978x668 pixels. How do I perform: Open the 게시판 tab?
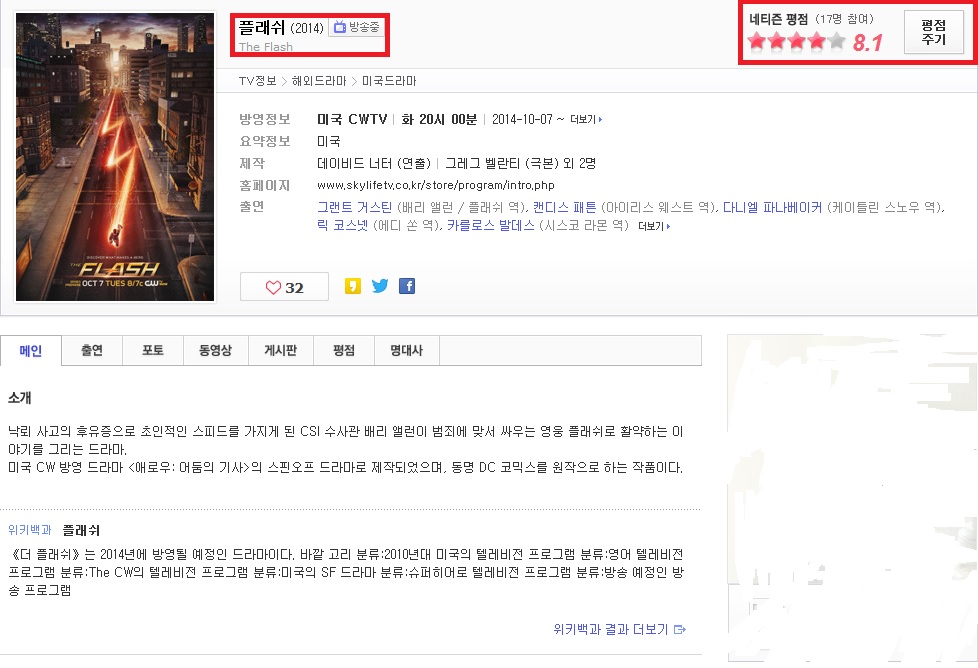click(280, 351)
